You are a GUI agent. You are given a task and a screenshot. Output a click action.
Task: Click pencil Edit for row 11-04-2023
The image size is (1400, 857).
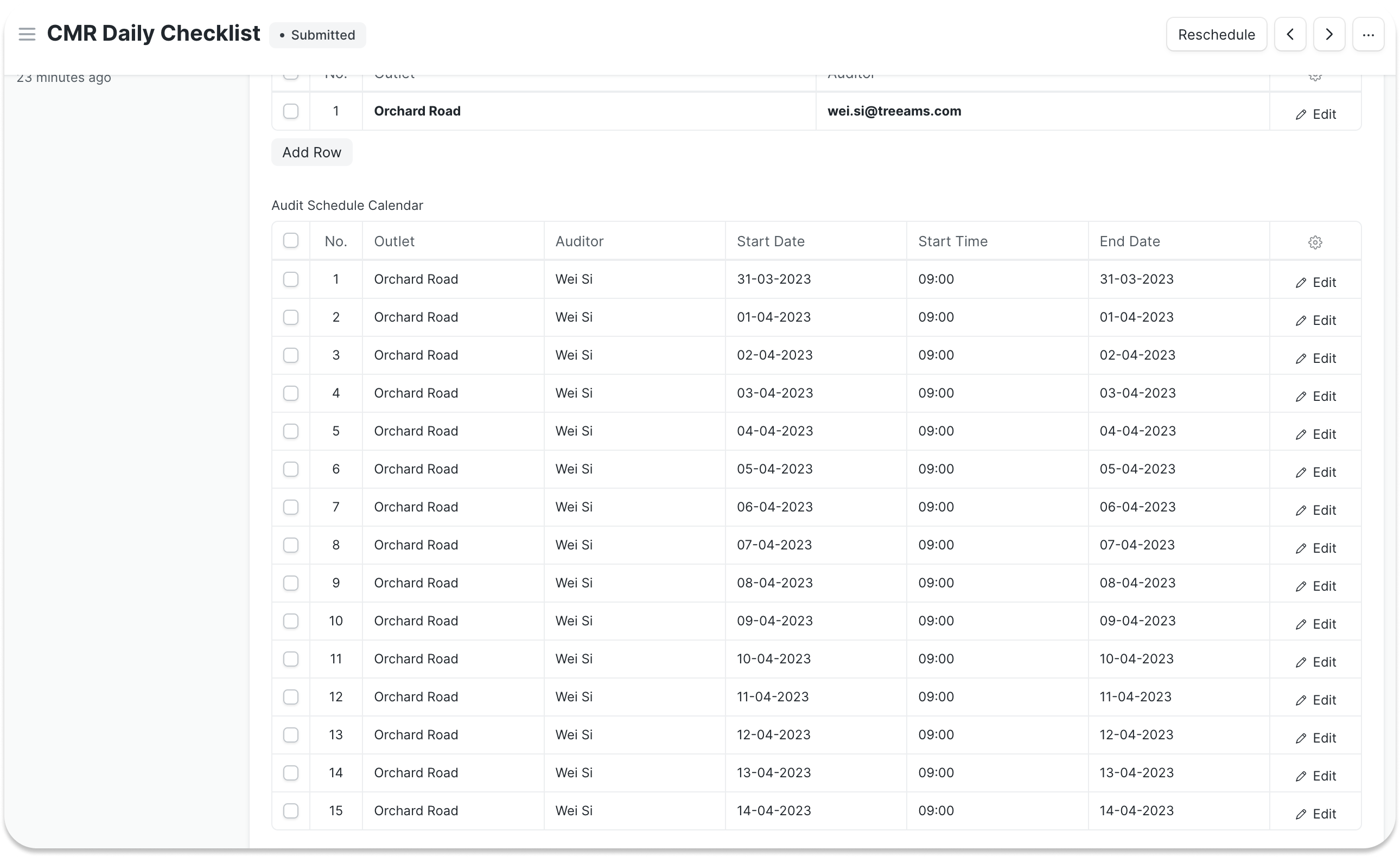[x=1315, y=700]
